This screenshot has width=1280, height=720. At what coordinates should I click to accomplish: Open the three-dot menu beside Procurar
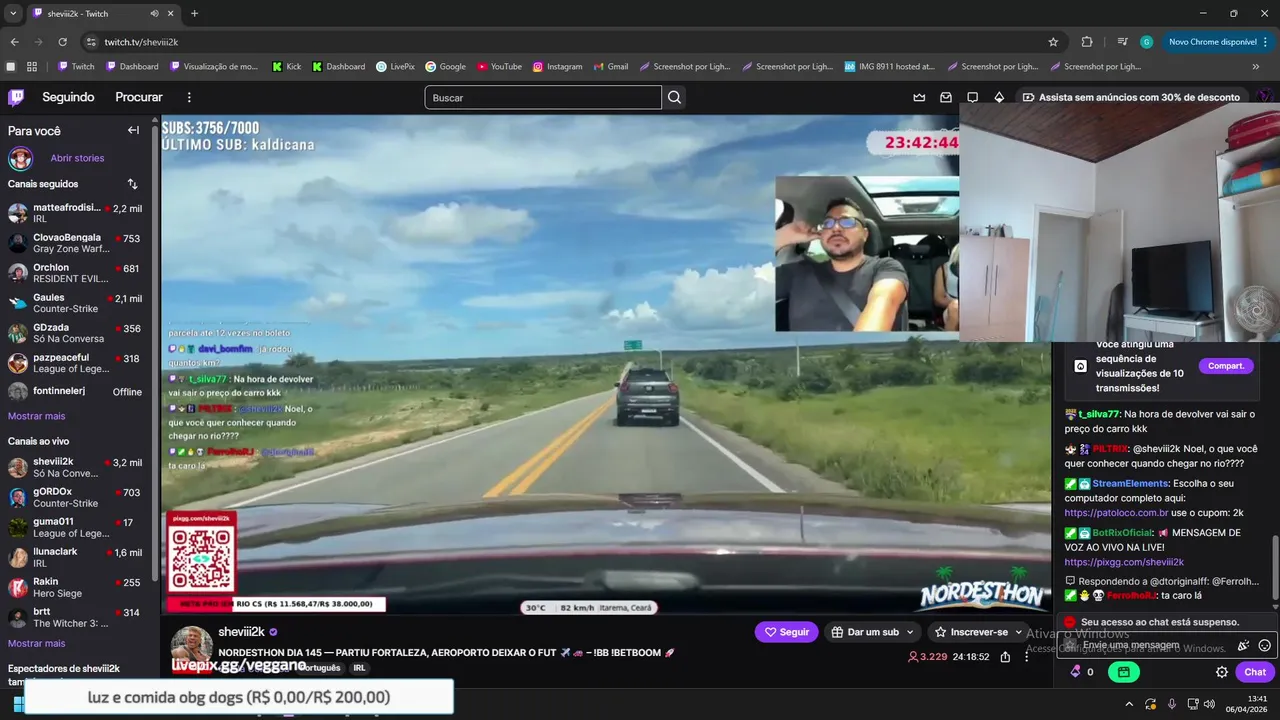(x=189, y=97)
